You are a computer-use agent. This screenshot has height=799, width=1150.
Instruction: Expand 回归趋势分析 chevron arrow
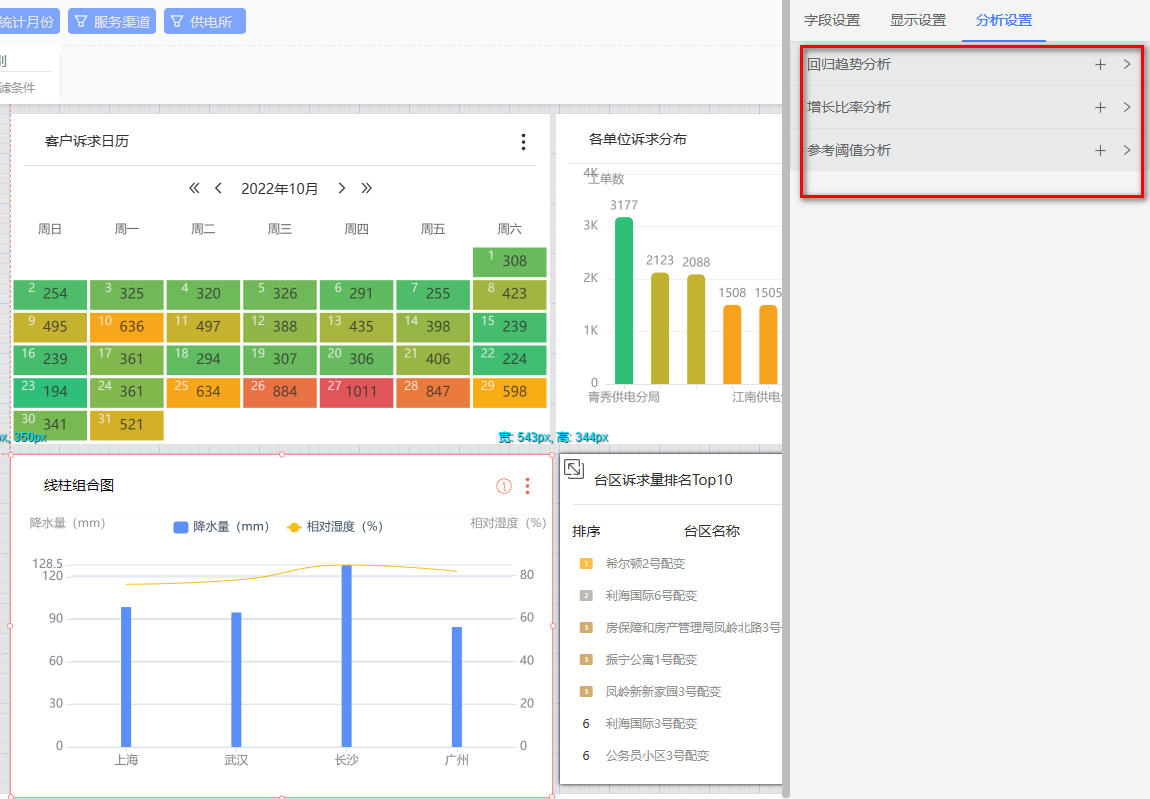pyautogui.click(x=1127, y=65)
